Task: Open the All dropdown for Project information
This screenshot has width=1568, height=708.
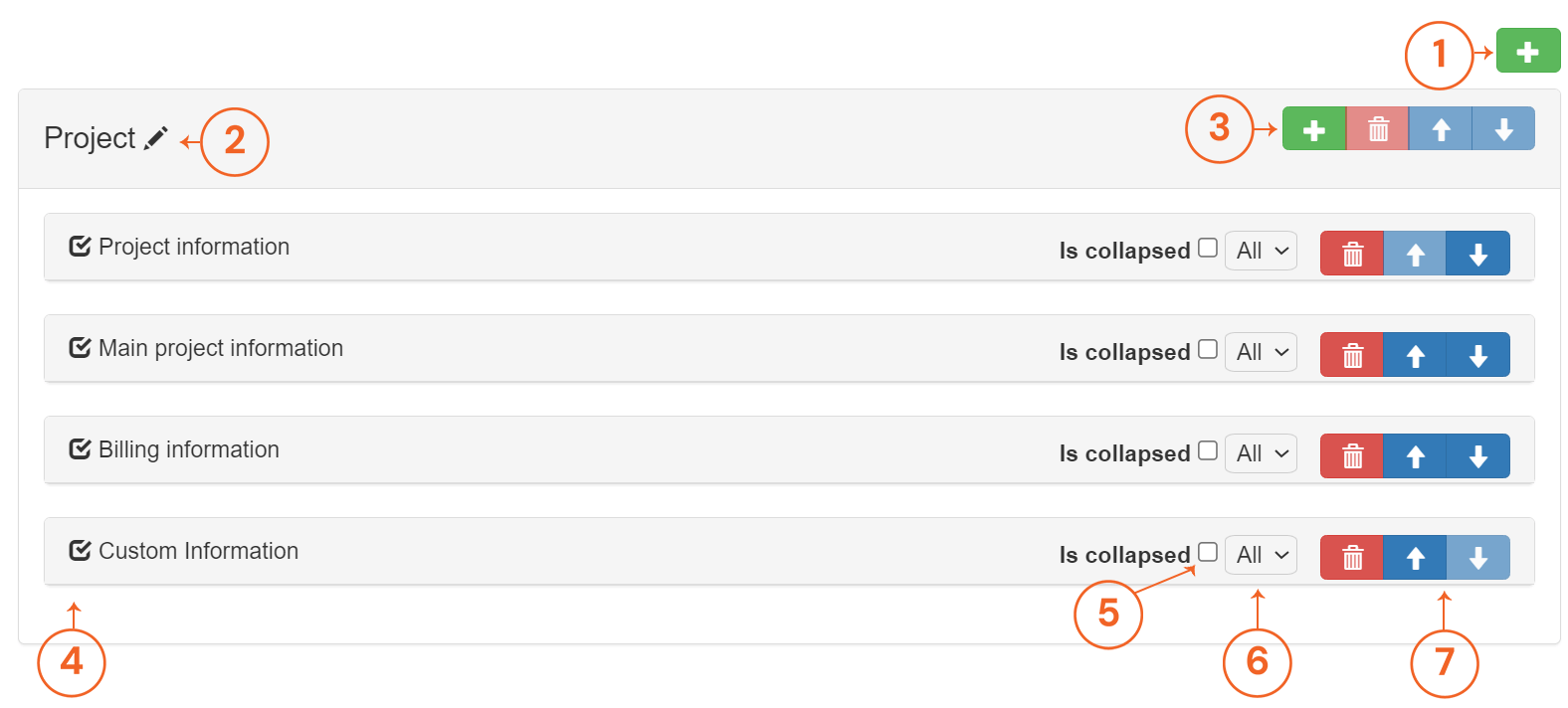Action: click(x=1260, y=250)
